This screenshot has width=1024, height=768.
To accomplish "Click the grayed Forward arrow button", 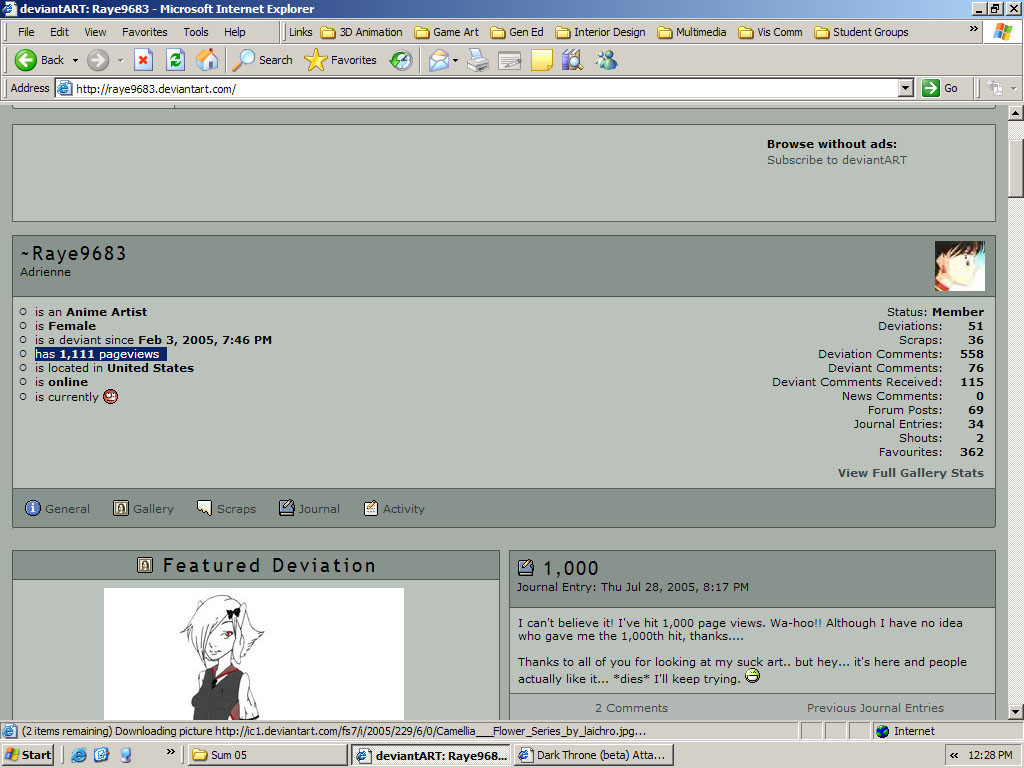I will [x=98, y=60].
